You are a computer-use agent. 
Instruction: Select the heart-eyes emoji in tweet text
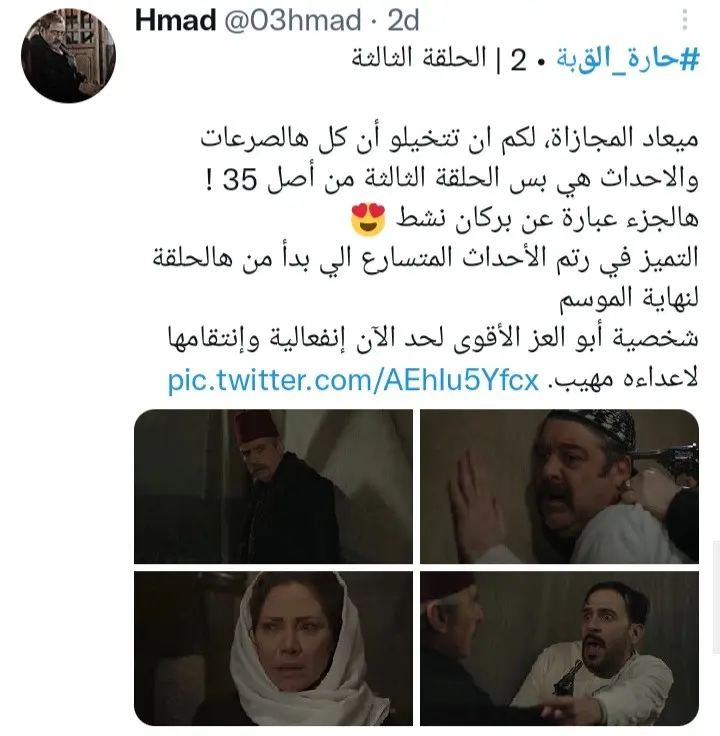[x=368, y=220]
